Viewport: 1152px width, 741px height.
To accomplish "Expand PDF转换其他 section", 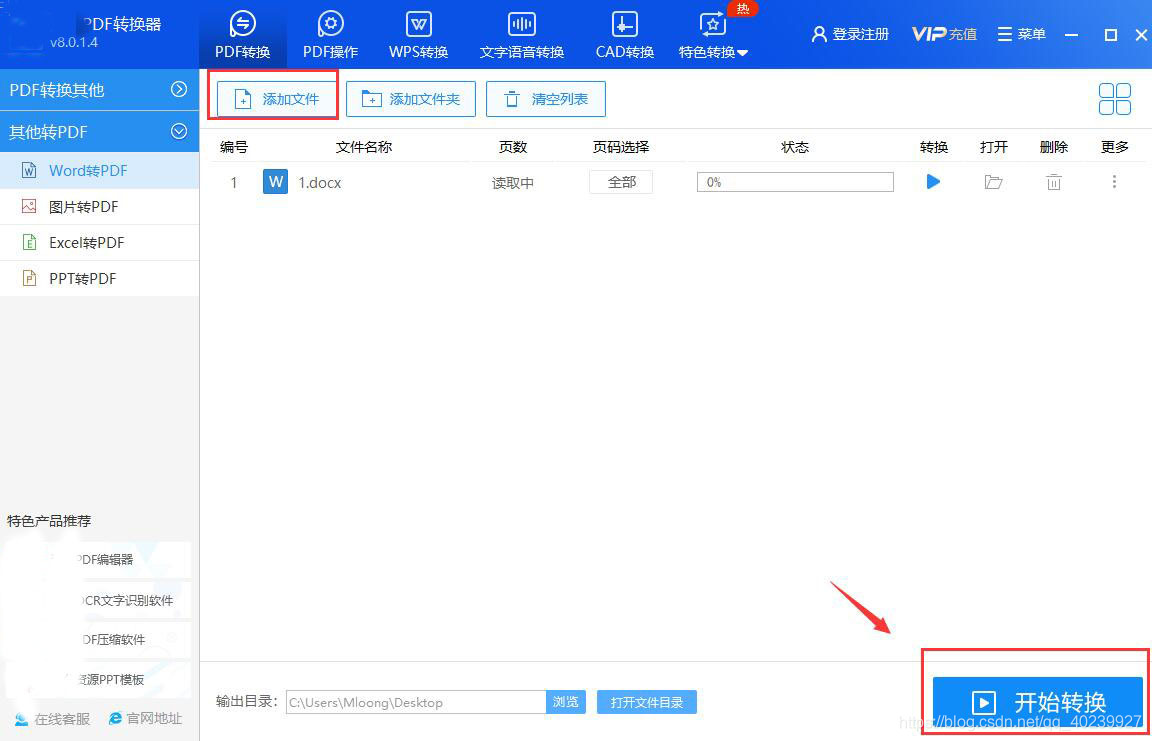I will coord(99,90).
